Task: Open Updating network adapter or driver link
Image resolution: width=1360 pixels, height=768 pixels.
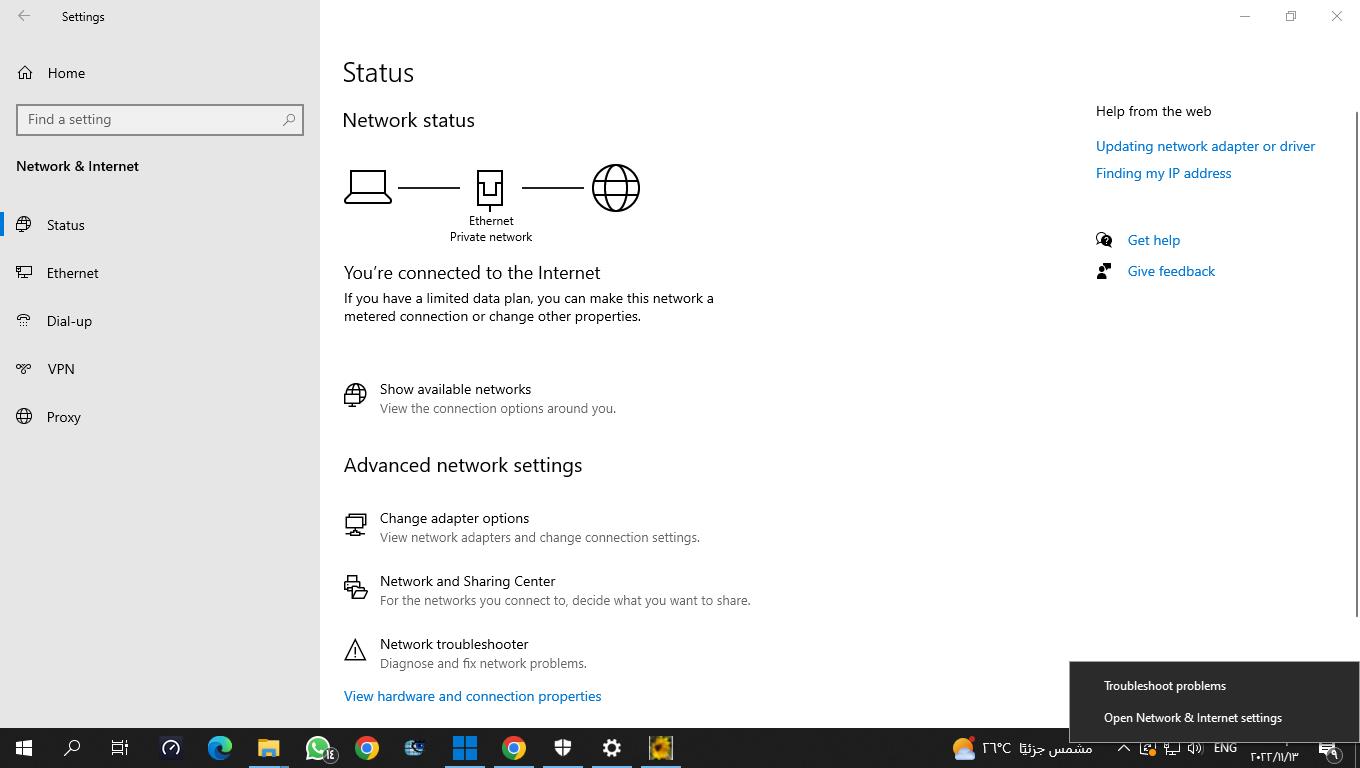Action: tap(1205, 146)
